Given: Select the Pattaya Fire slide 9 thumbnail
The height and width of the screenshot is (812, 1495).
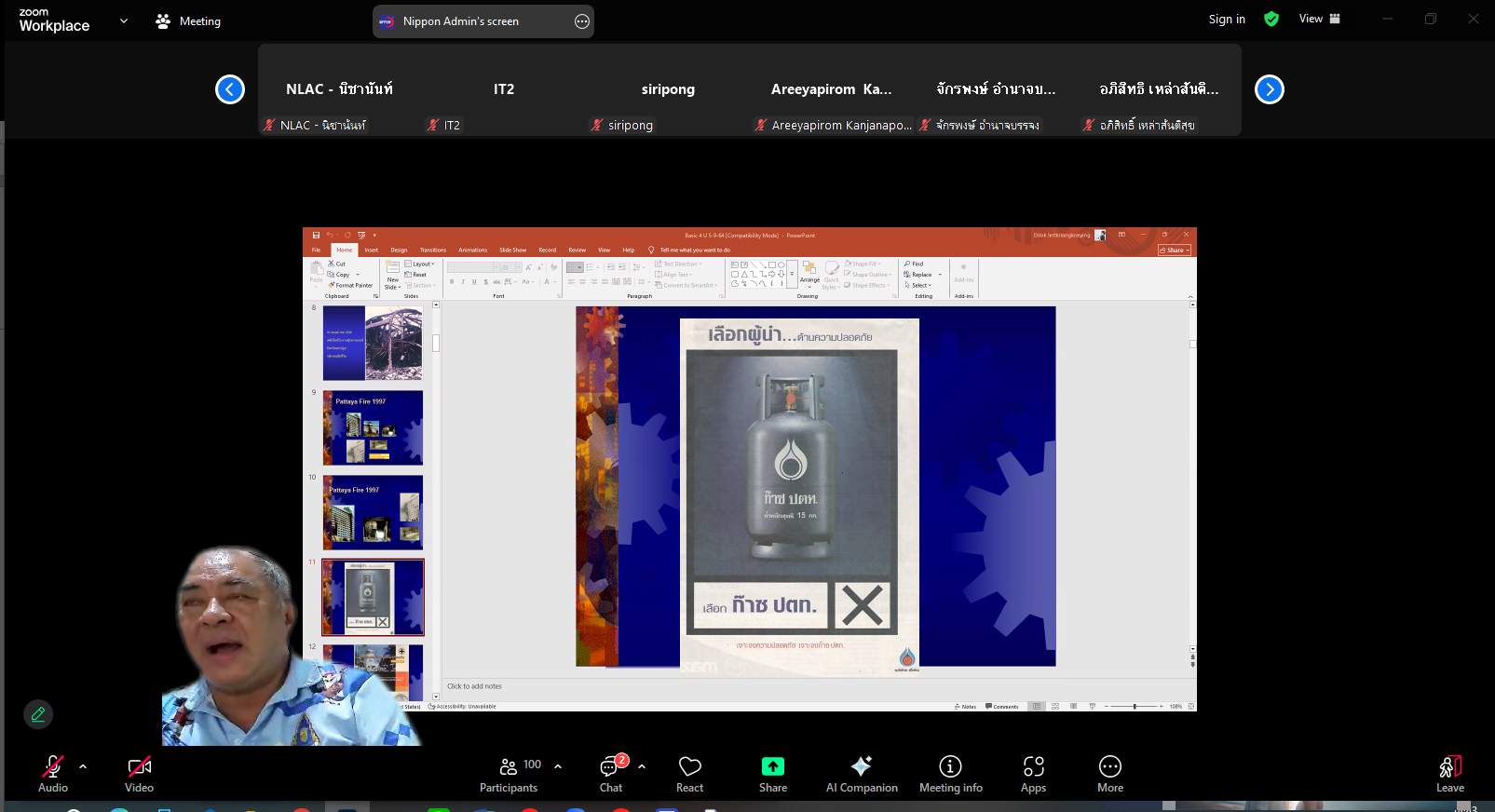Looking at the screenshot, I should click(373, 427).
